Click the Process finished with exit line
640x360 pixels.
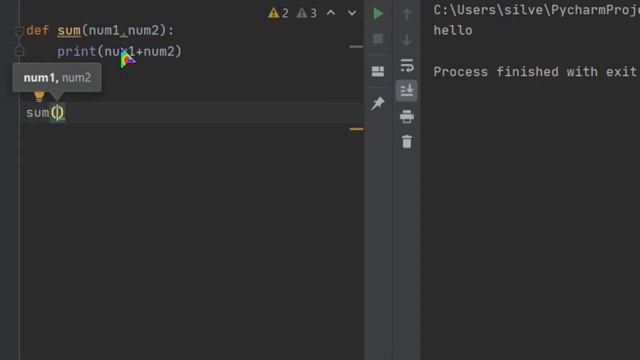(x=536, y=72)
